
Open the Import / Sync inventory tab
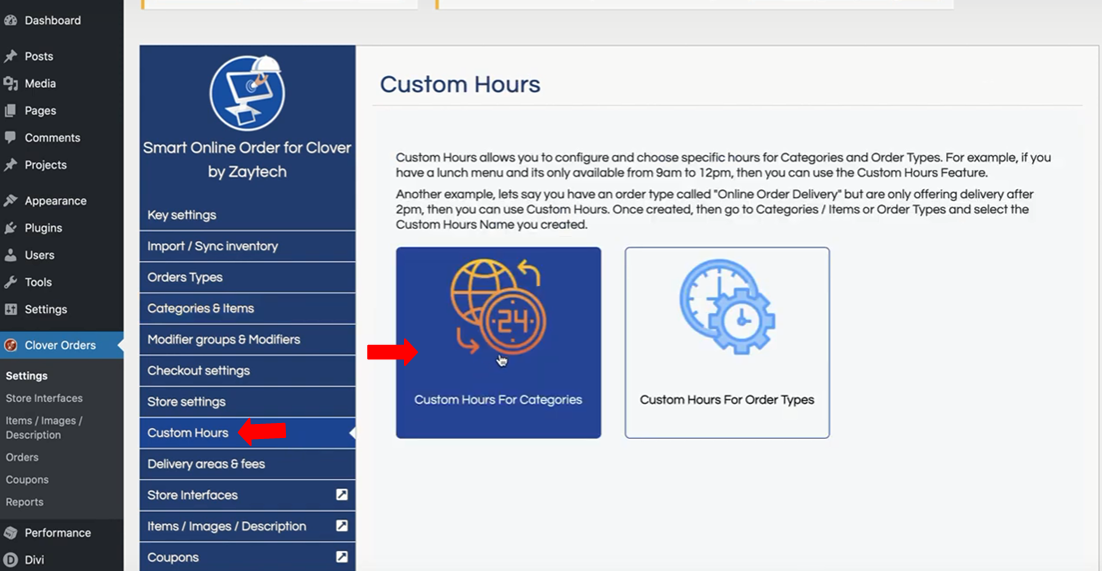247,246
